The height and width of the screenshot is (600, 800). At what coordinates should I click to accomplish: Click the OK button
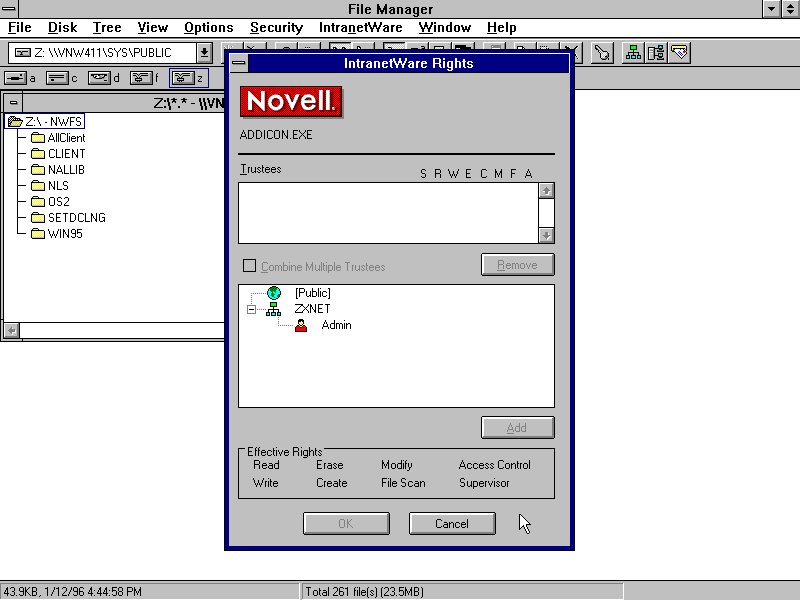pos(346,524)
